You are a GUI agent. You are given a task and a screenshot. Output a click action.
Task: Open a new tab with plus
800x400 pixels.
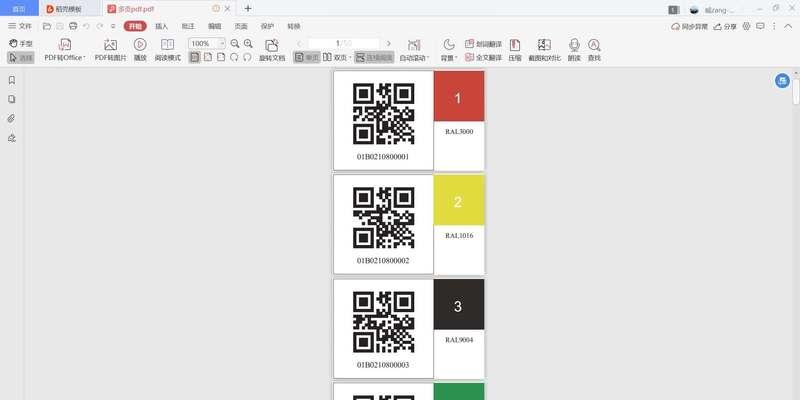[248, 8]
